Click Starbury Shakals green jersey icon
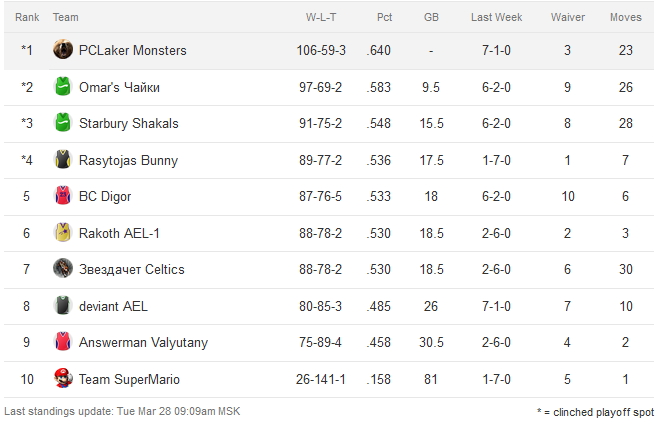Image resolution: width=658 pixels, height=426 pixels. (62, 124)
